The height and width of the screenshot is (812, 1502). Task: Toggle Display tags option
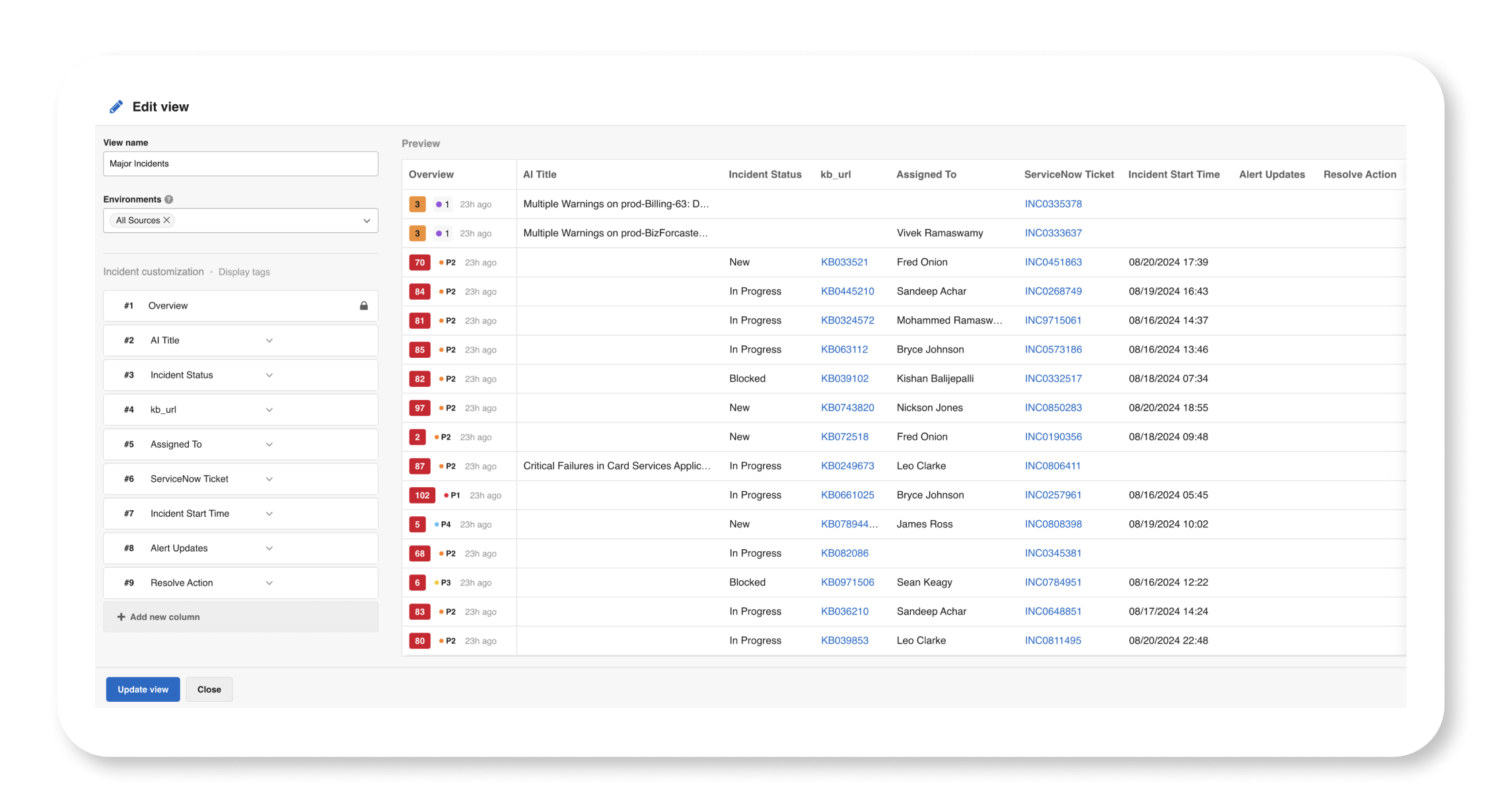pos(245,271)
